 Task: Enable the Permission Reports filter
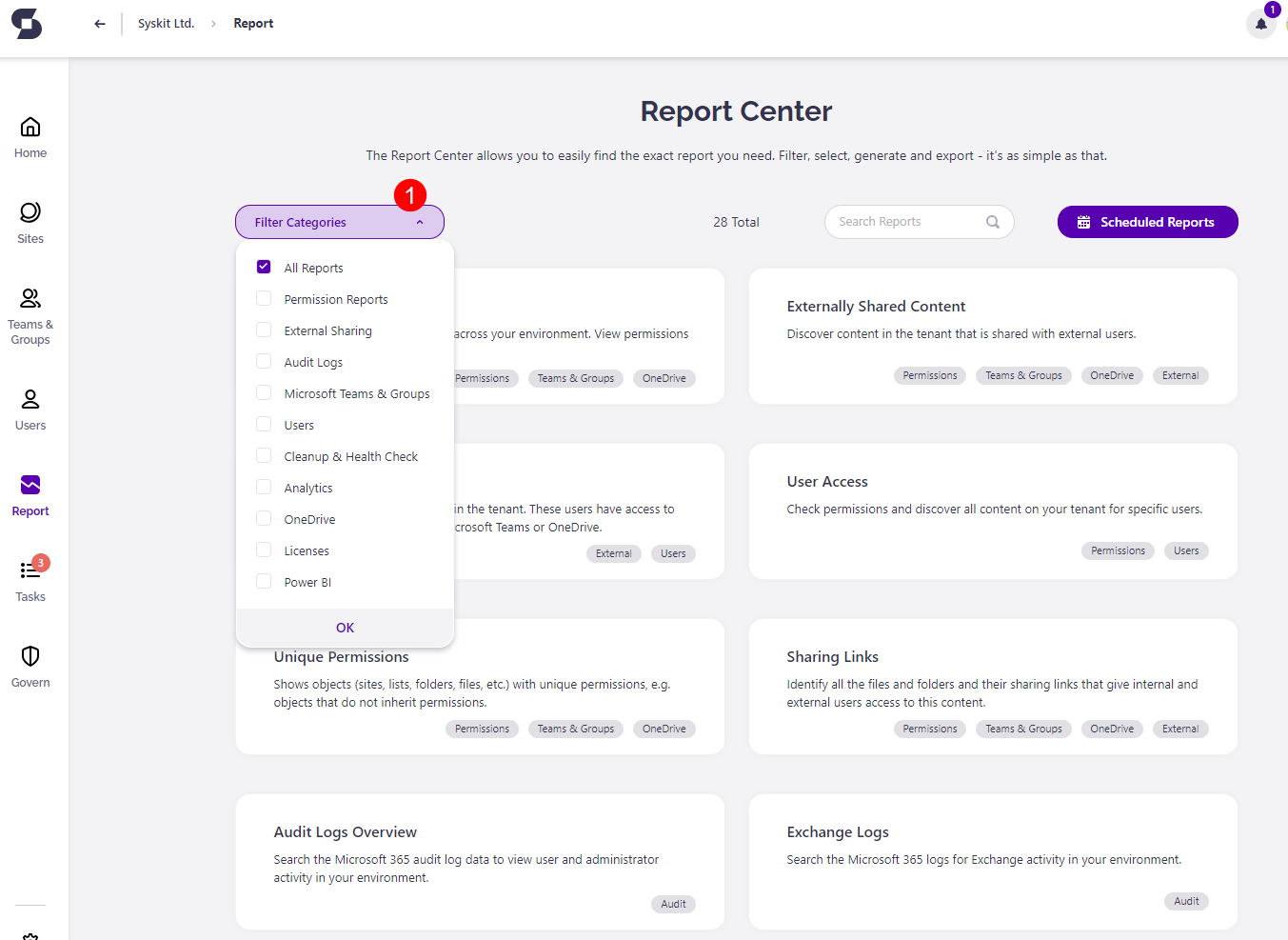(x=263, y=298)
